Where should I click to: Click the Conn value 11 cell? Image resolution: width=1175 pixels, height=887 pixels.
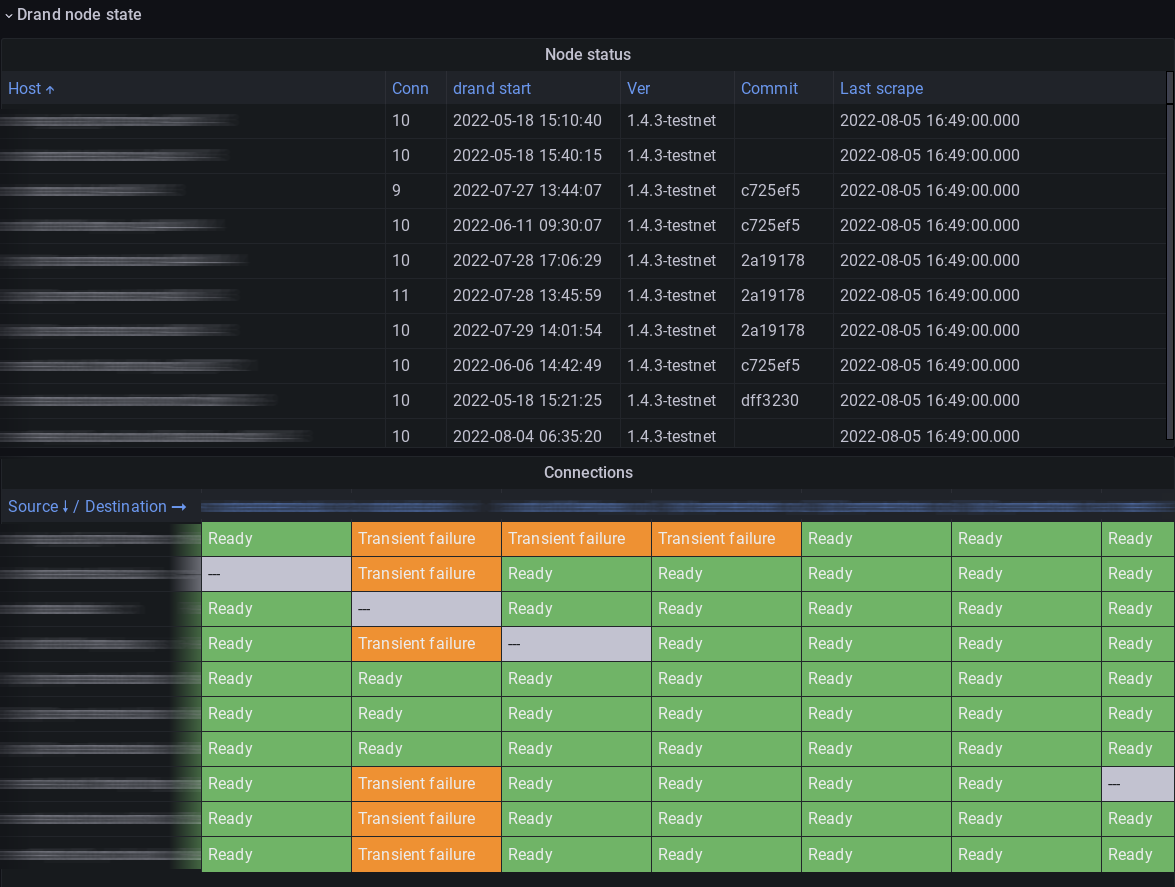click(x=401, y=295)
